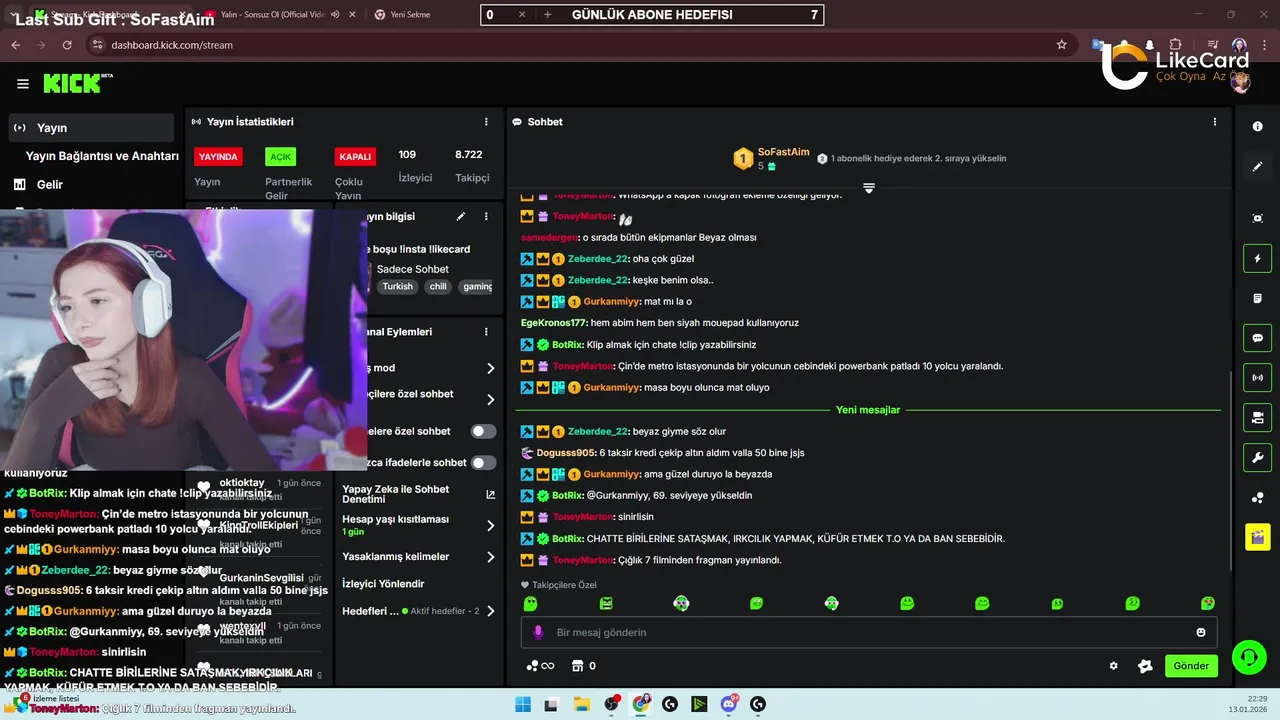Click Zeberdee_22 on the 'beyaz giyme söz olur' message
This screenshot has width=1280, height=720.
pos(598,432)
